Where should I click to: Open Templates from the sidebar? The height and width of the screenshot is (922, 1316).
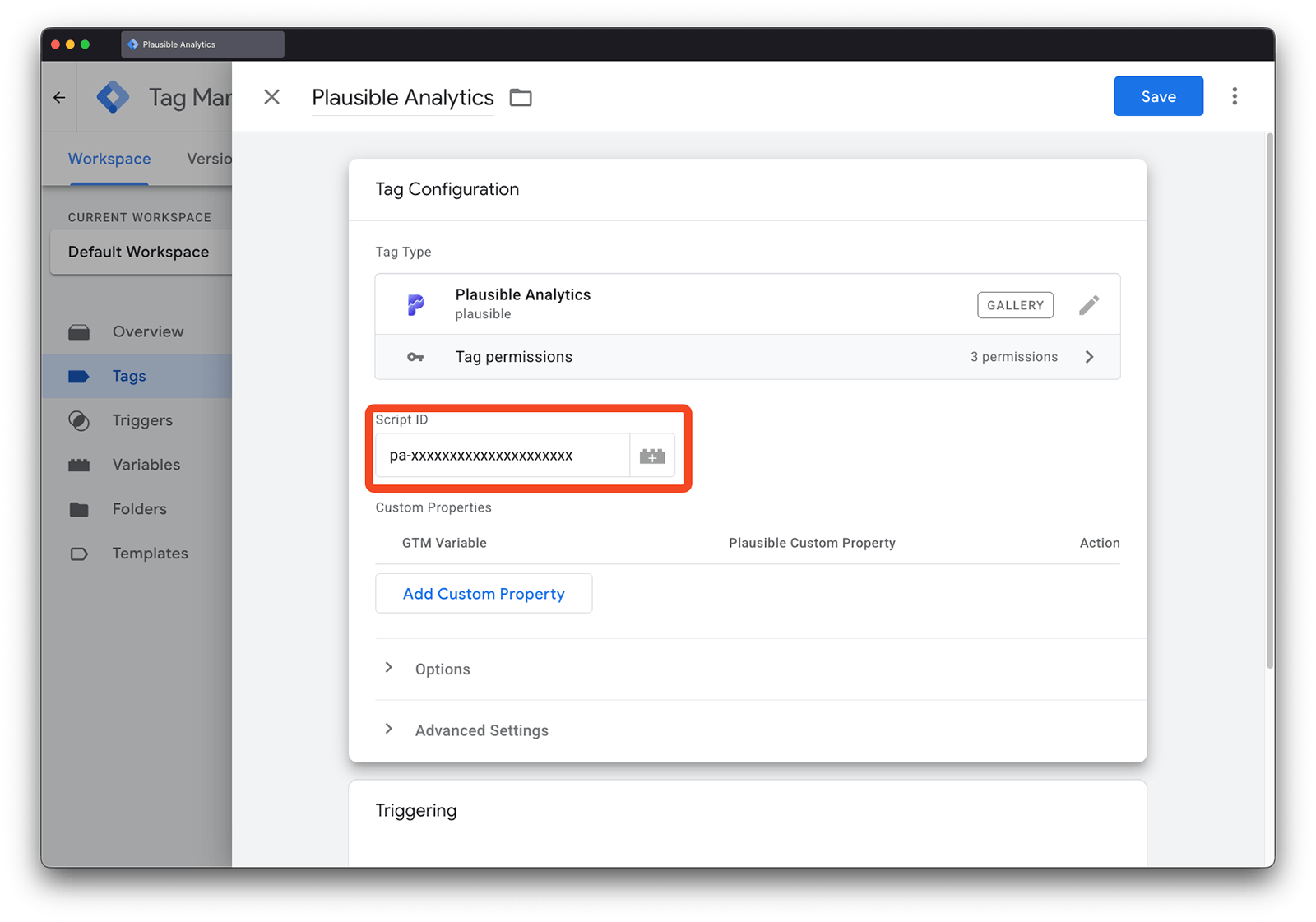[150, 554]
